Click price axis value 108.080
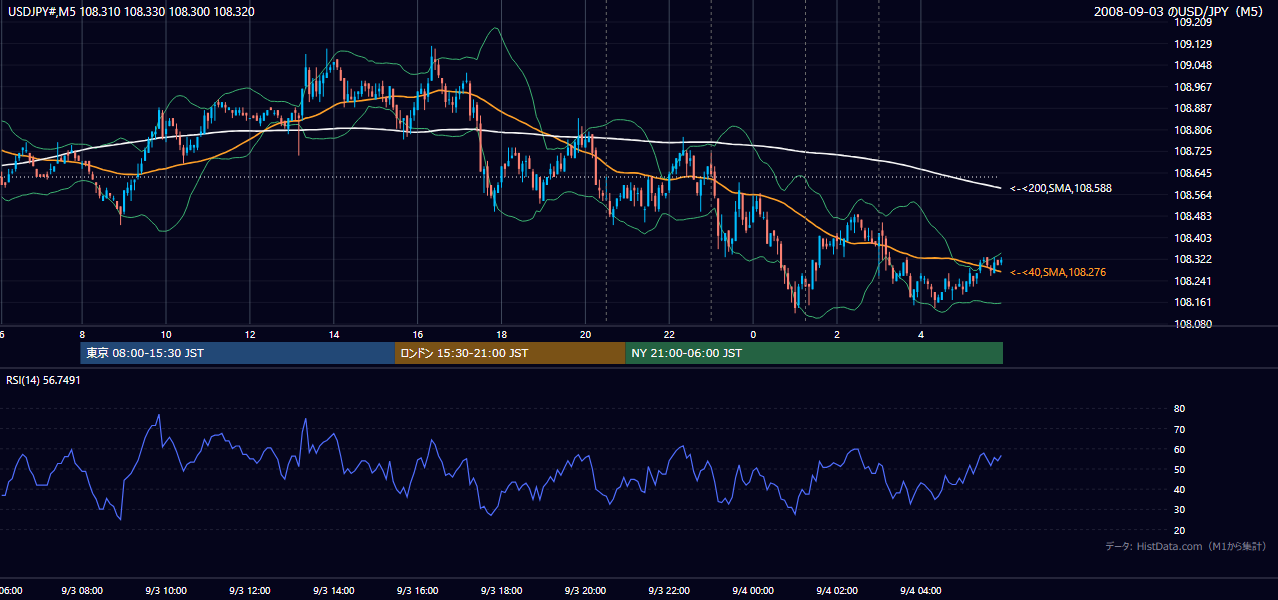The image size is (1278, 600). click(1193, 324)
